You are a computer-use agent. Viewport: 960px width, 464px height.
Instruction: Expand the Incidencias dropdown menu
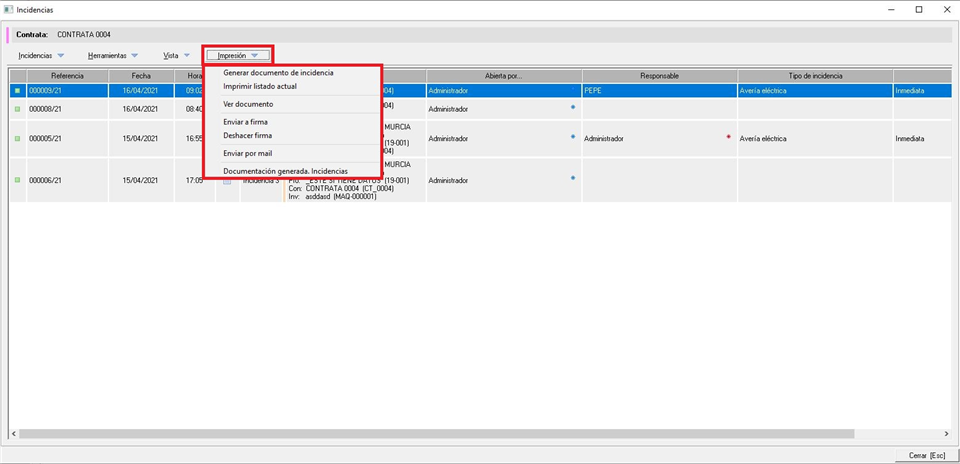41,56
